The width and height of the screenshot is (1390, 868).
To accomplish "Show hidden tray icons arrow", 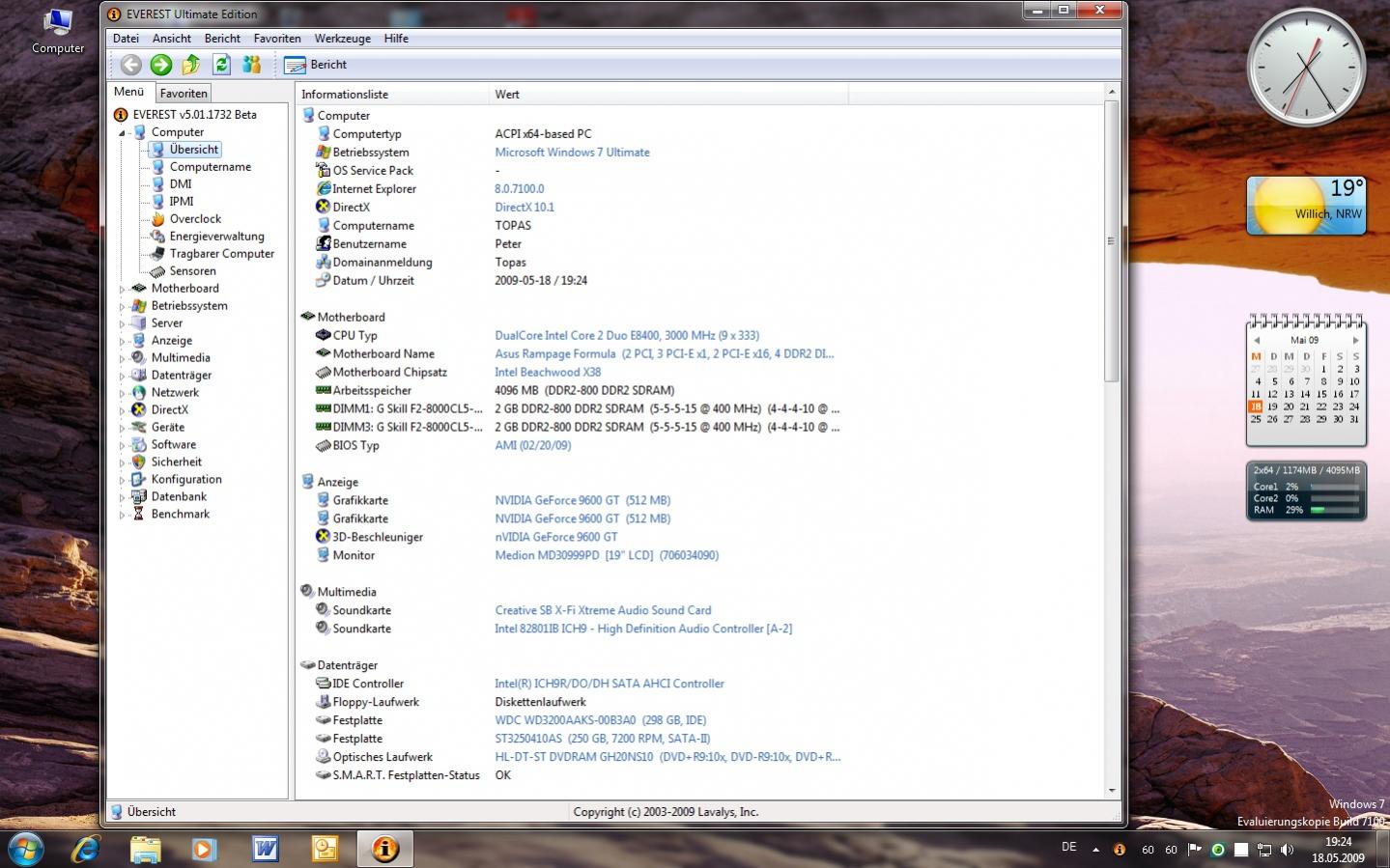I will tap(1095, 850).
